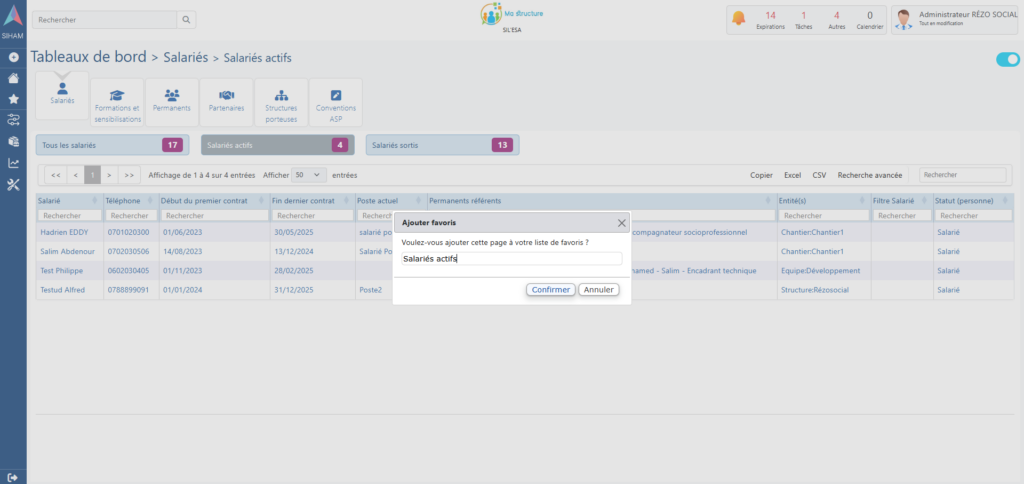Screen dimensions: 1024x484
Task: Open the Formations et sensibilisations tab
Action: pyautogui.click(x=117, y=103)
